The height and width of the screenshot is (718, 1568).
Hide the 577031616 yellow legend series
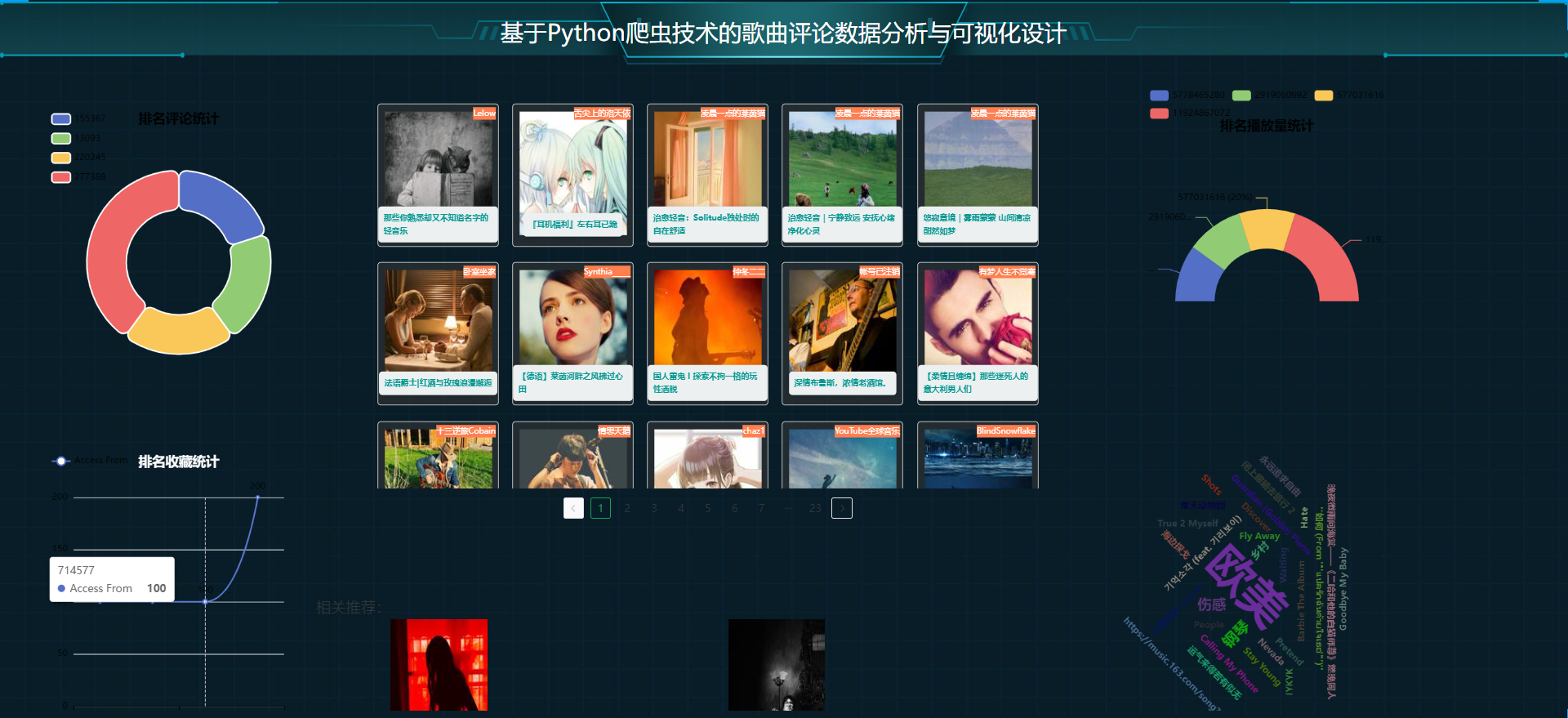[1323, 96]
